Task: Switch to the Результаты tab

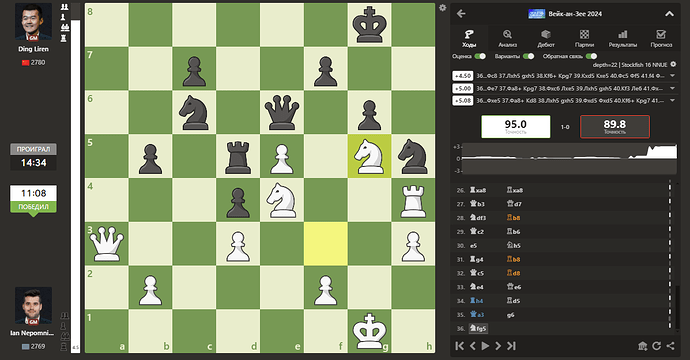Action: 623,38
